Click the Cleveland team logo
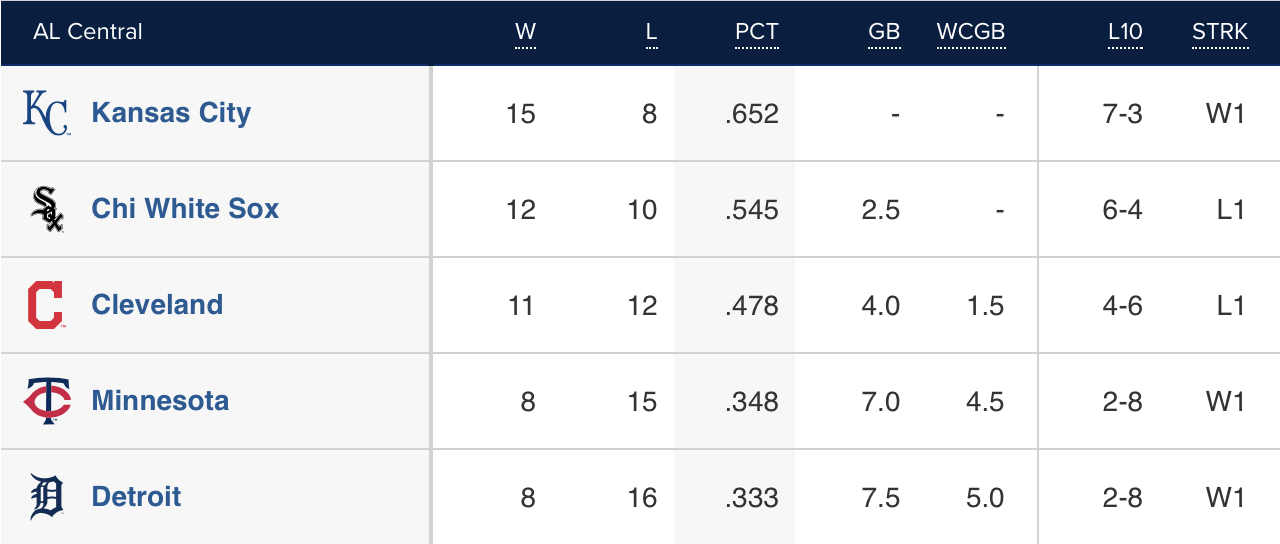Viewport: 1280px width, 544px height. click(46, 305)
